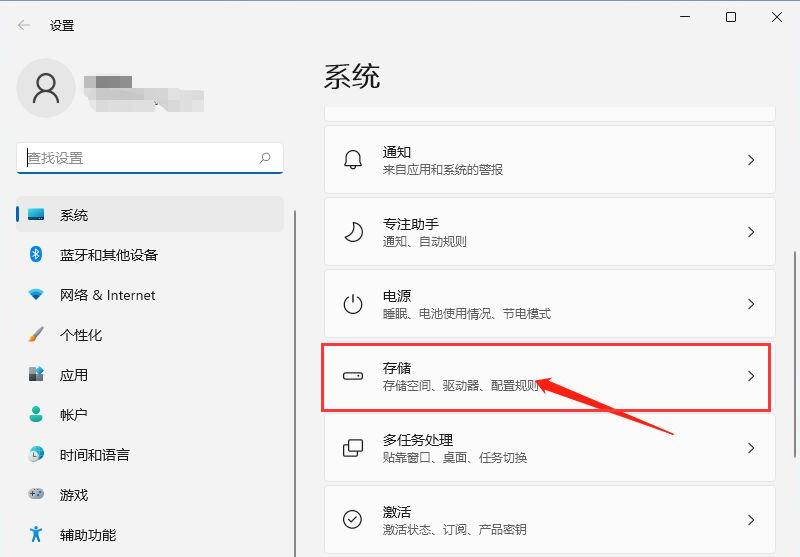Open 时间和语言 settings label

click(x=94, y=454)
